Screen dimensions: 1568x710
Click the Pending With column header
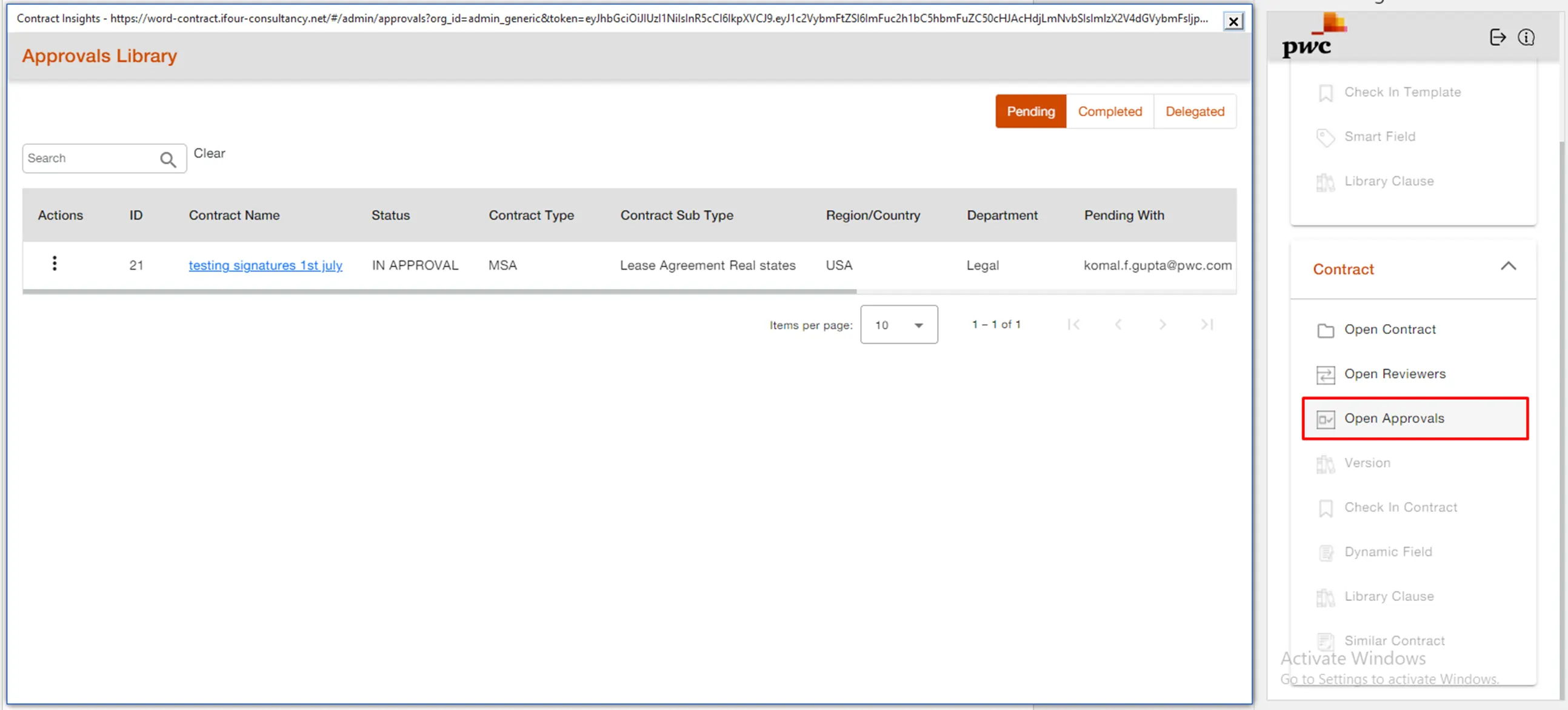tap(1124, 216)
